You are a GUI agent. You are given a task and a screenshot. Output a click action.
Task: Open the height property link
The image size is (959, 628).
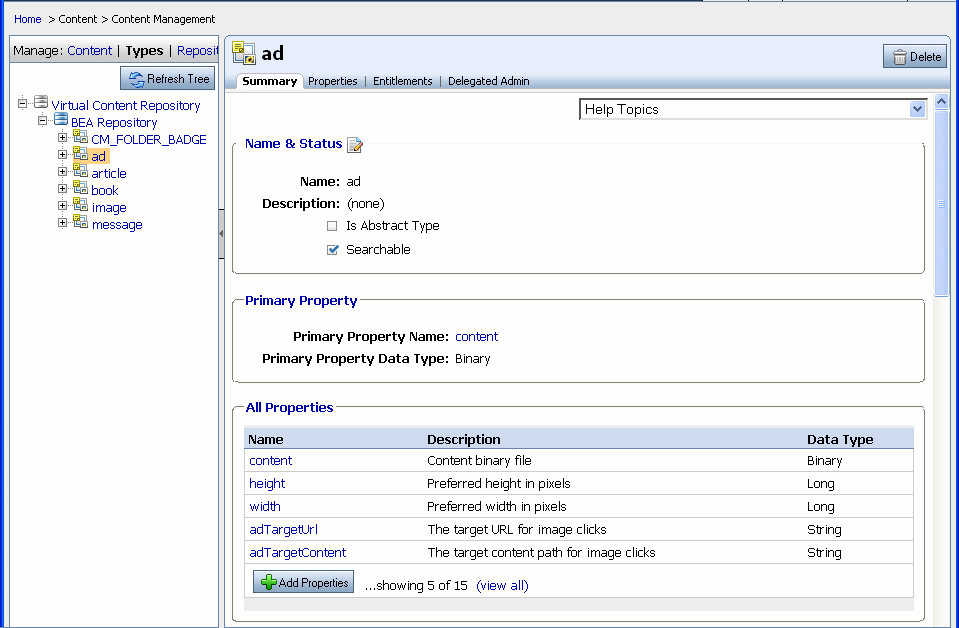click(x=267, y=484)
